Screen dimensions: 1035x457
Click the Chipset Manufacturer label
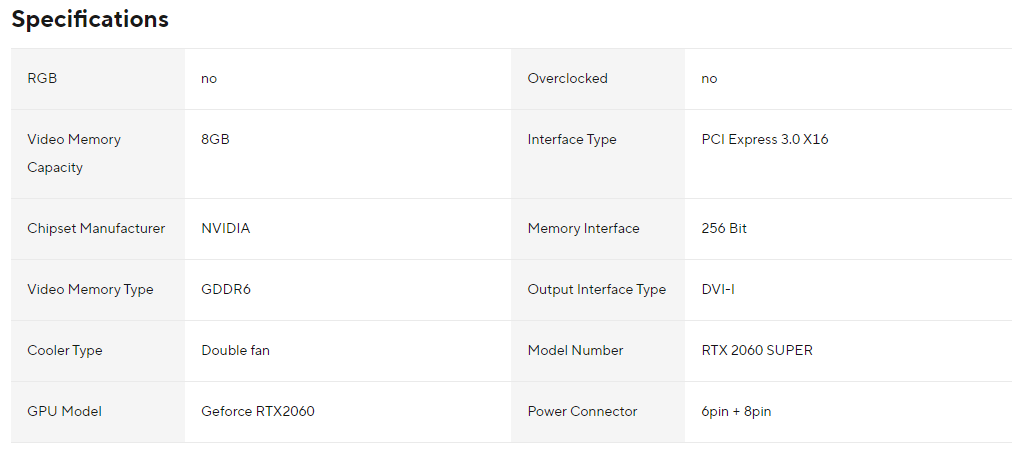point(96,229)
